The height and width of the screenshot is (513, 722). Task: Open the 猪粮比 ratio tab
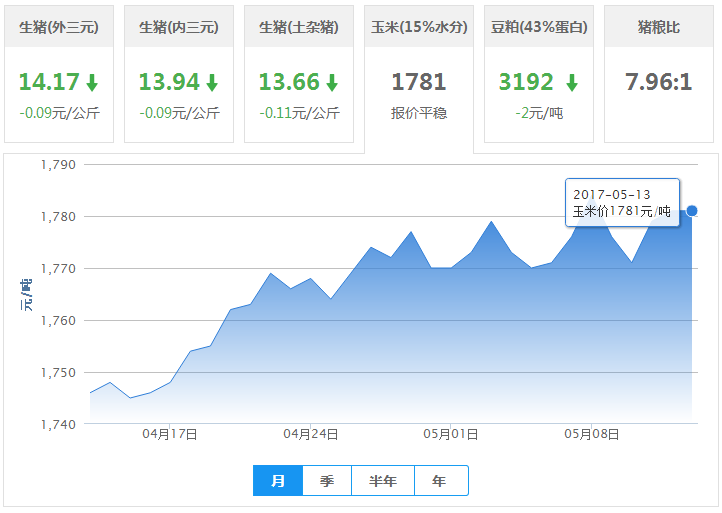point(659,74)
